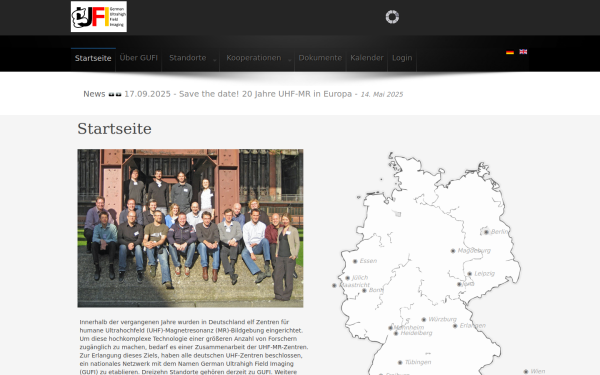Screen dimensions: 600x375
Task: Click the news ticker arrows icon
Action: coord(115,95)
